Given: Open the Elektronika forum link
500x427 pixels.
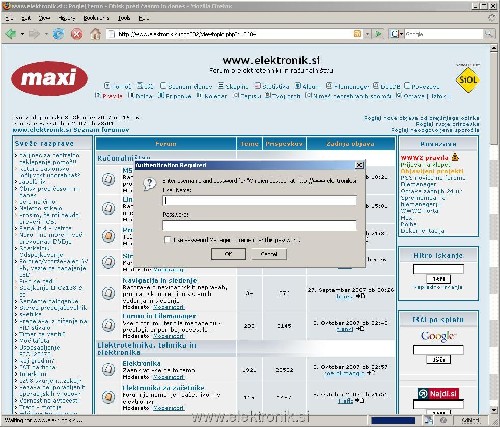Looking at the screenshot, I should click(x=141, y=363).
